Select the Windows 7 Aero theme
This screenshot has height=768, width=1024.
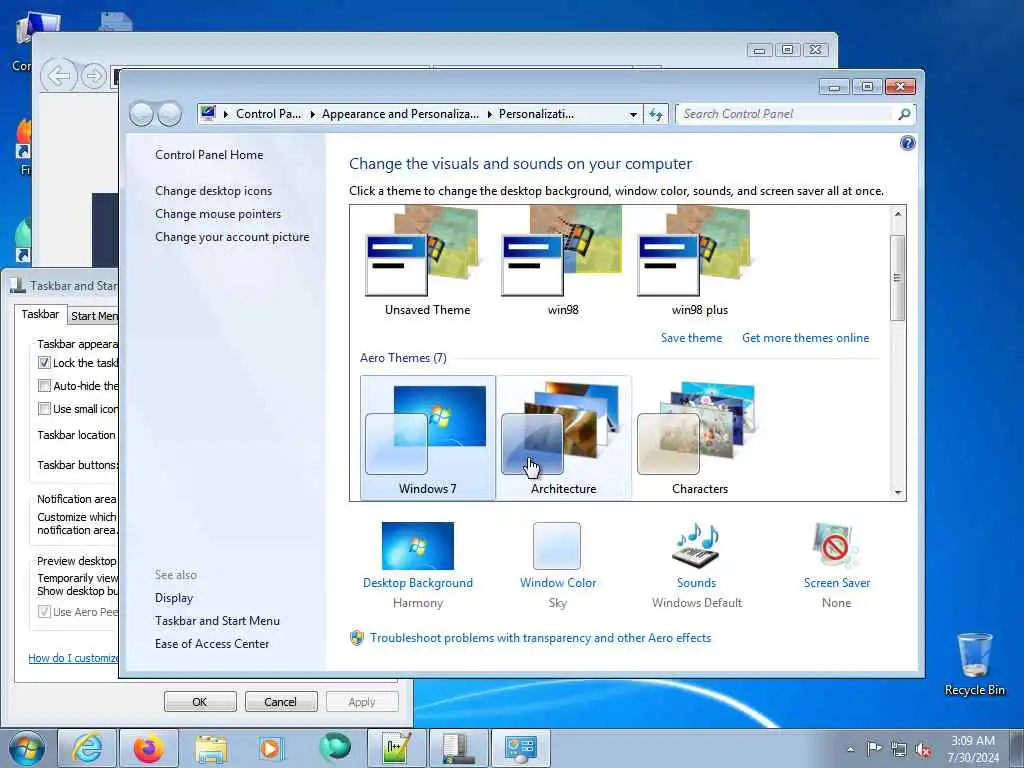point(427,438)
